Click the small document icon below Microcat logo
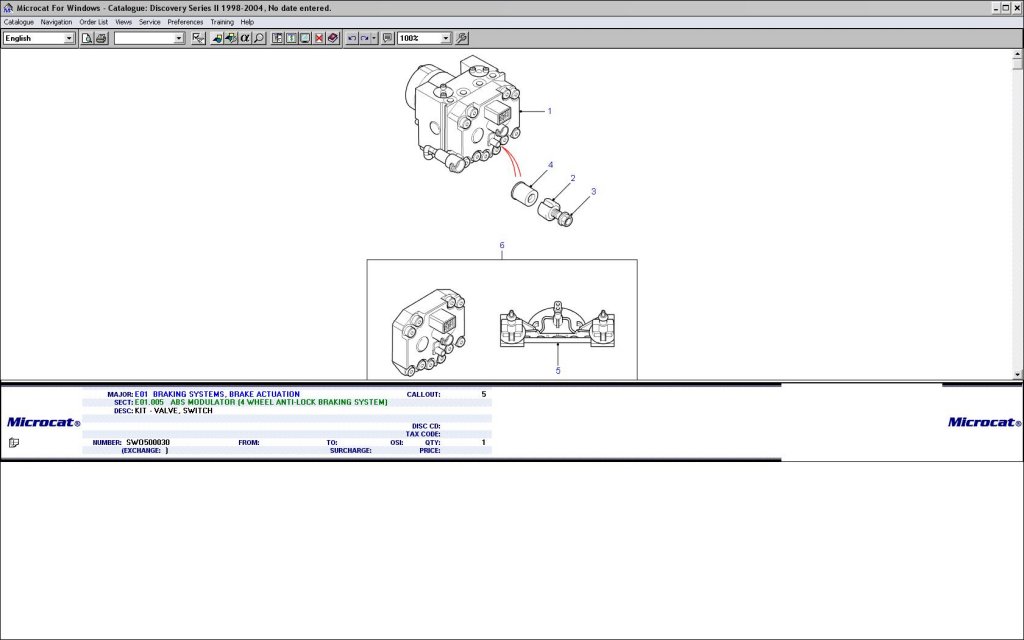 14,443
